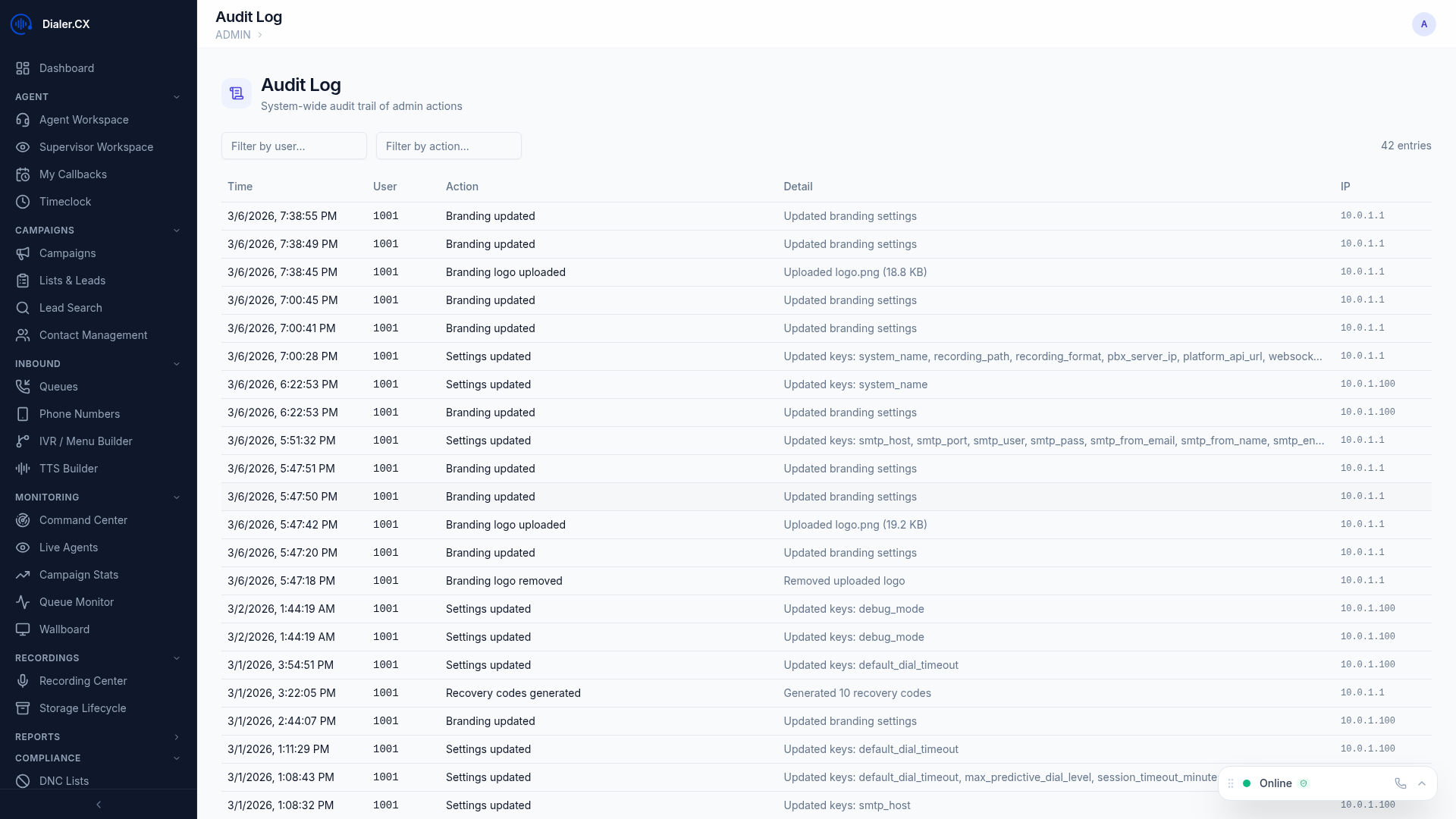Click the Campaign Stats trending arrow icon
The height and width of the screenshot is (819, 1456).
(23, 575)
